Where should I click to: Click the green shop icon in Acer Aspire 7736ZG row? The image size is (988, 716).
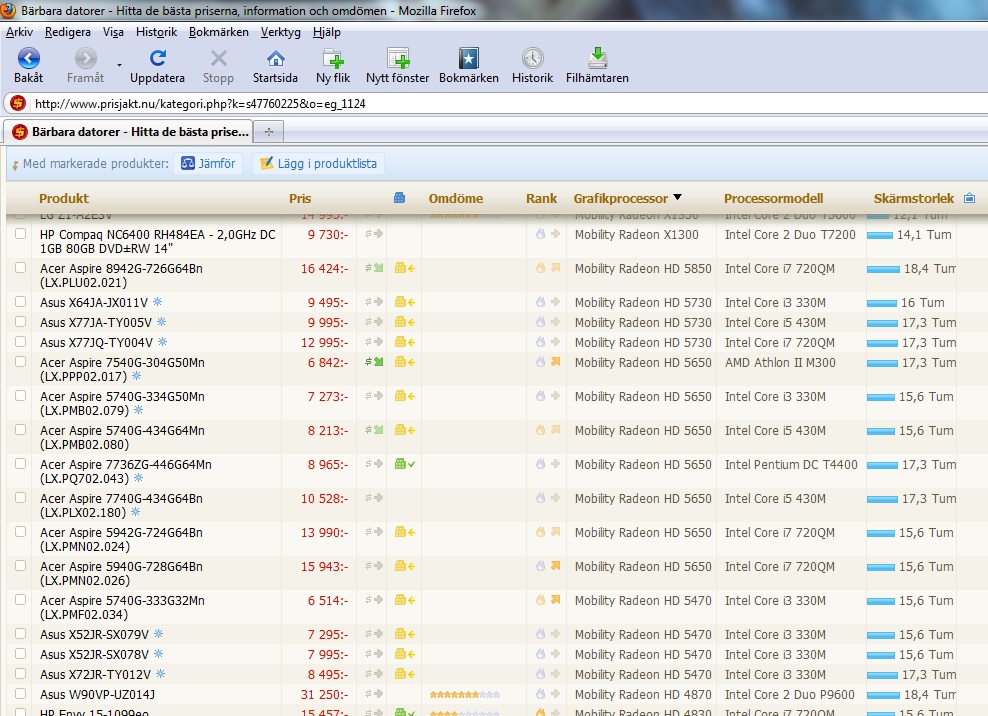click(405, 464)
